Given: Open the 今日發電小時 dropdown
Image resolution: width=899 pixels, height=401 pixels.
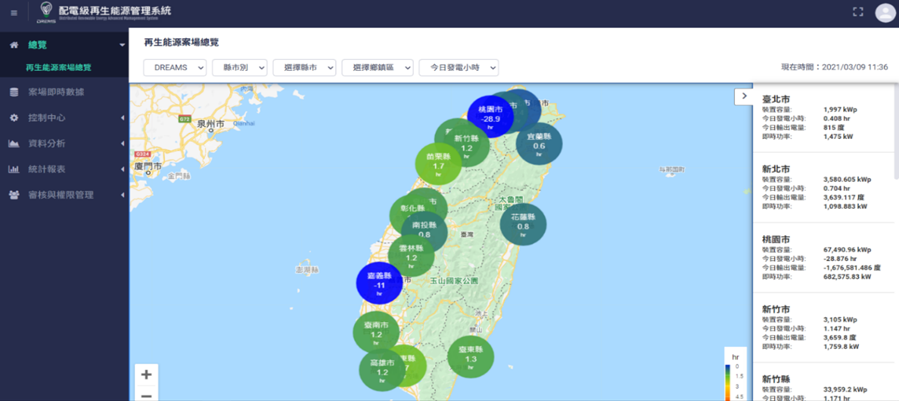Looking at the screenshot, I should (x=458, y=67).
